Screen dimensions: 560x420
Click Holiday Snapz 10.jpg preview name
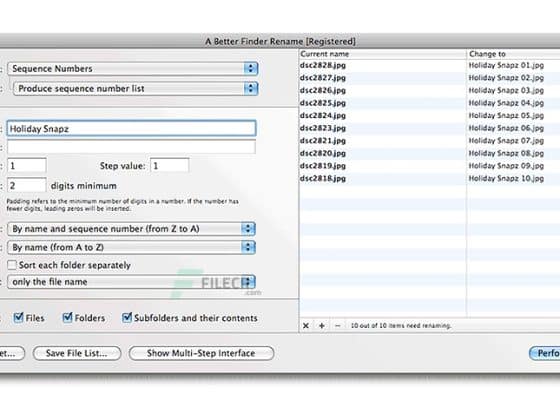point(506,178)
